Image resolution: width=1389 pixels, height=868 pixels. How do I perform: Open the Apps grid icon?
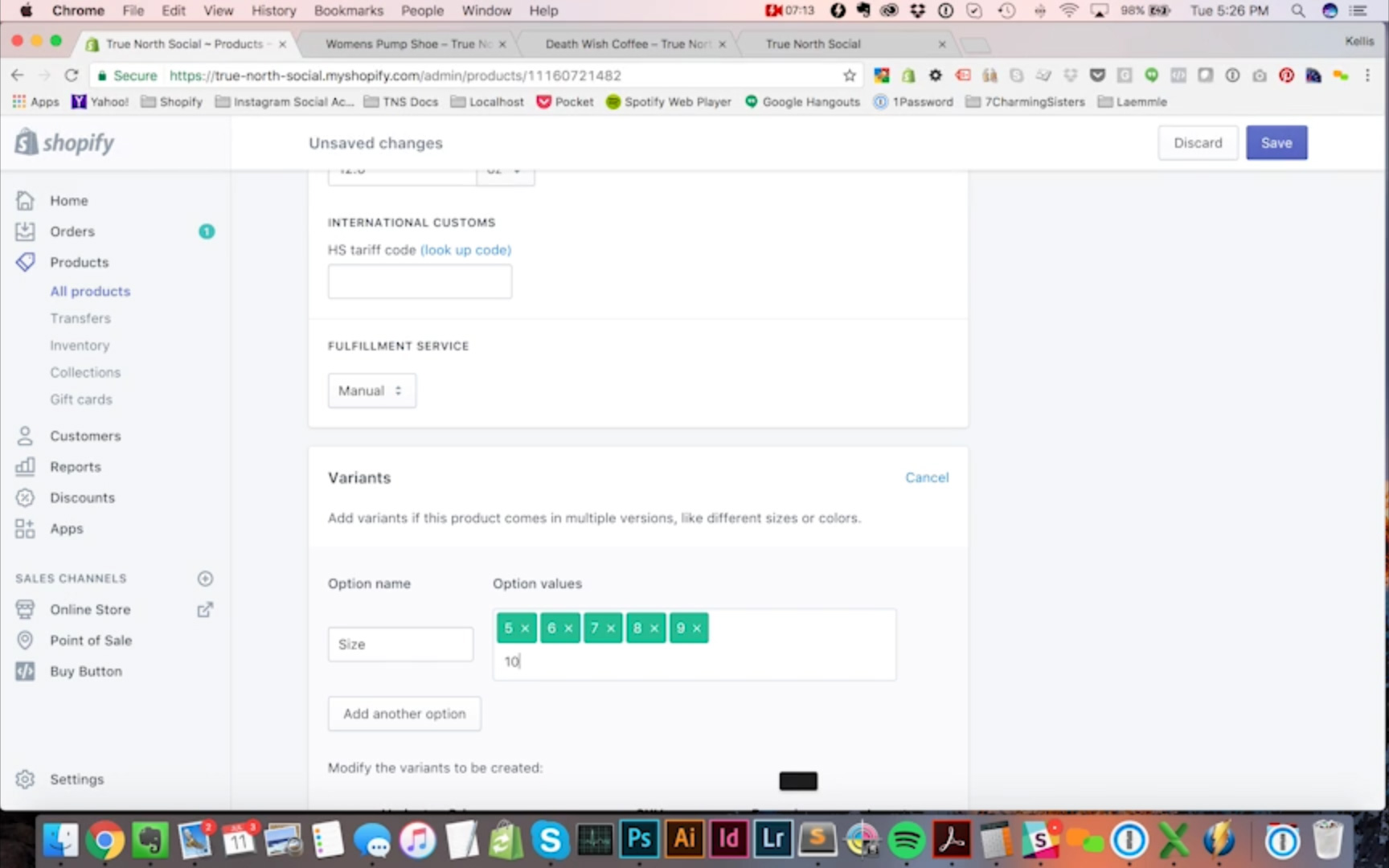tap(25, 528)
